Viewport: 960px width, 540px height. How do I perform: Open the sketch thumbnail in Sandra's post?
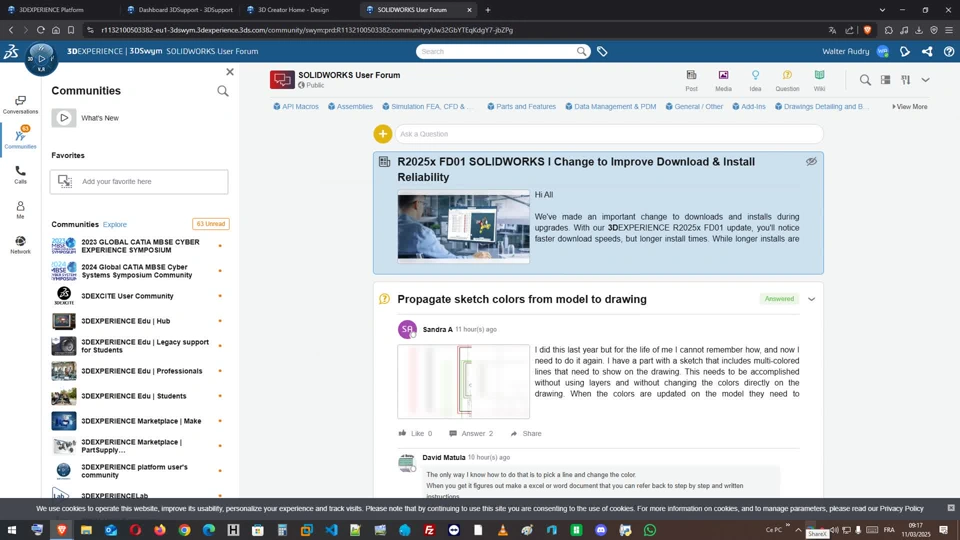pyautogui.click(x=463, y=381)
